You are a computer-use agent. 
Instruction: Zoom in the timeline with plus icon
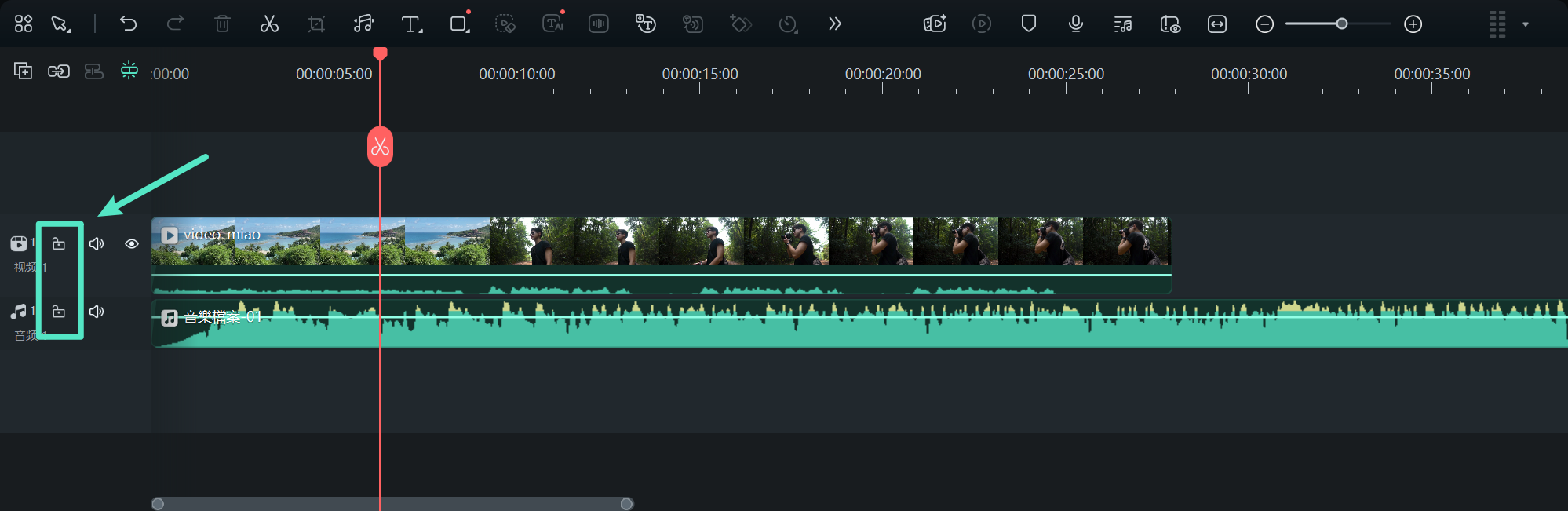1413,24
